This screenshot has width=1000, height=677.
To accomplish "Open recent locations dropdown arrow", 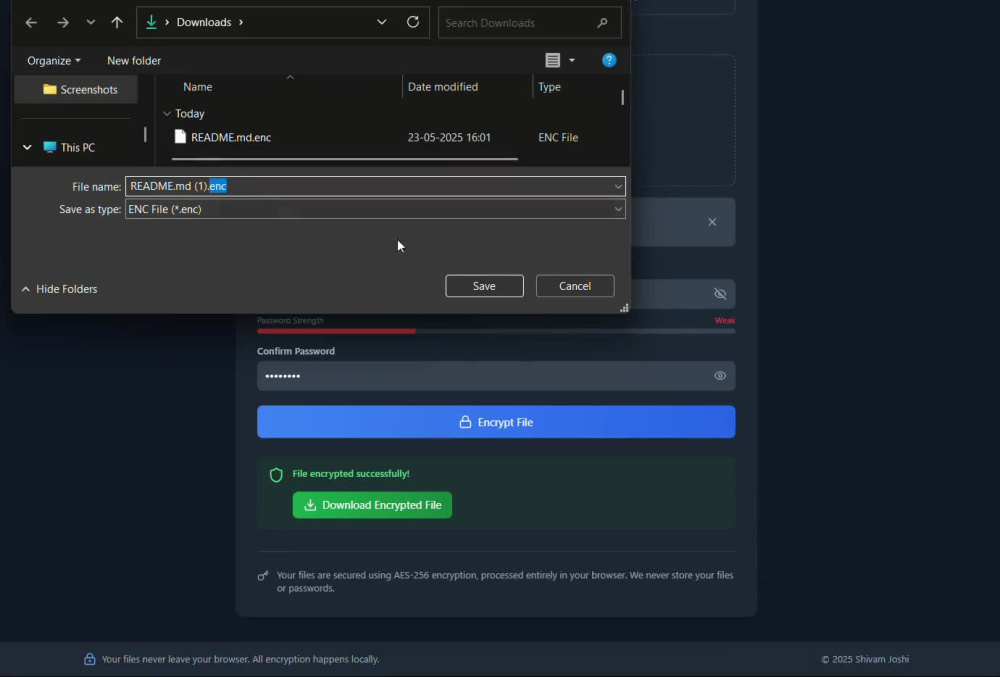I will (91, 22).
